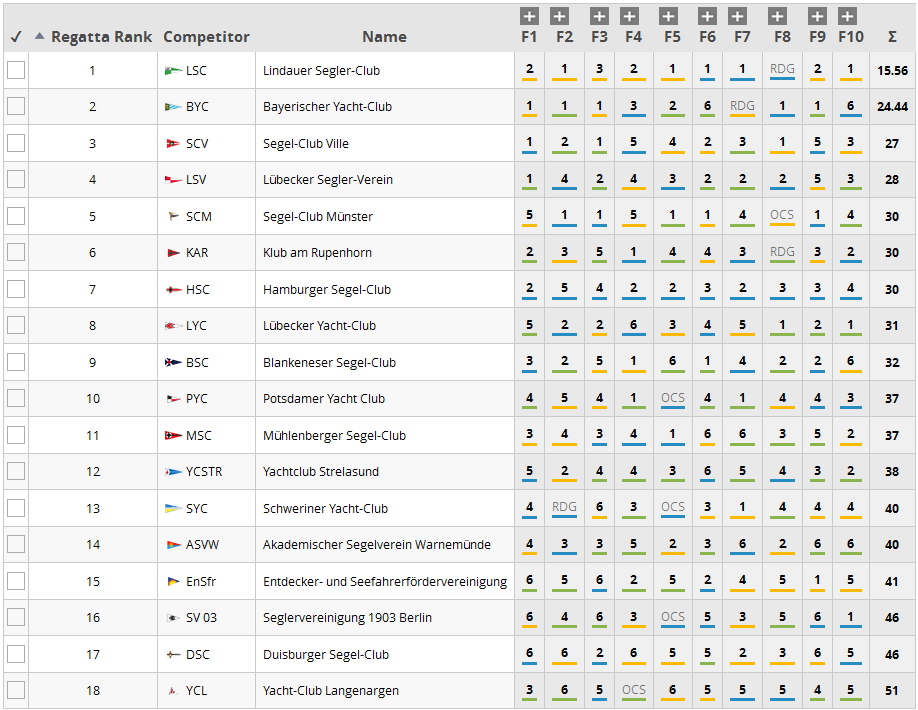Click the name Mühlenberger Segel-Club
Viewport: 918px width, 710px height.
tap(334, 436)
